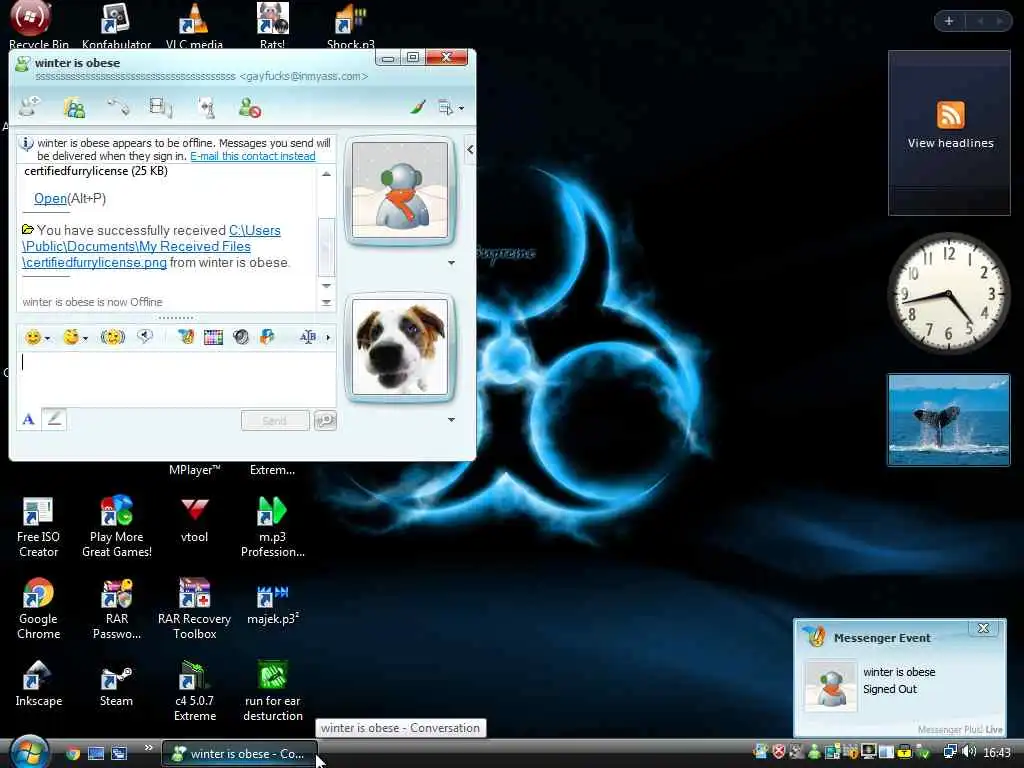Expand options arrow below your dog picture

451,419
